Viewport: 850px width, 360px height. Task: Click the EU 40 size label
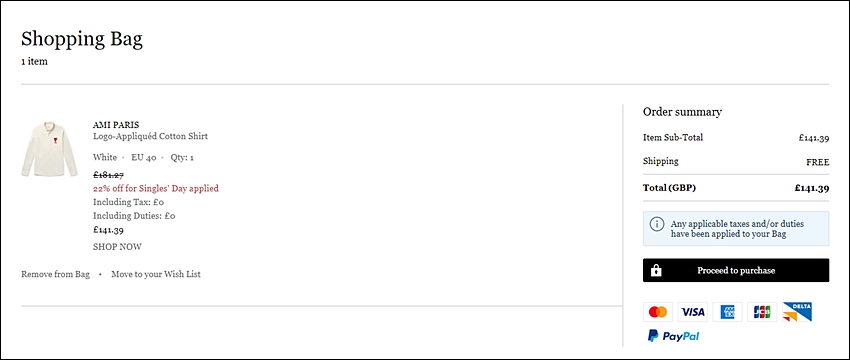click(144, 158)
